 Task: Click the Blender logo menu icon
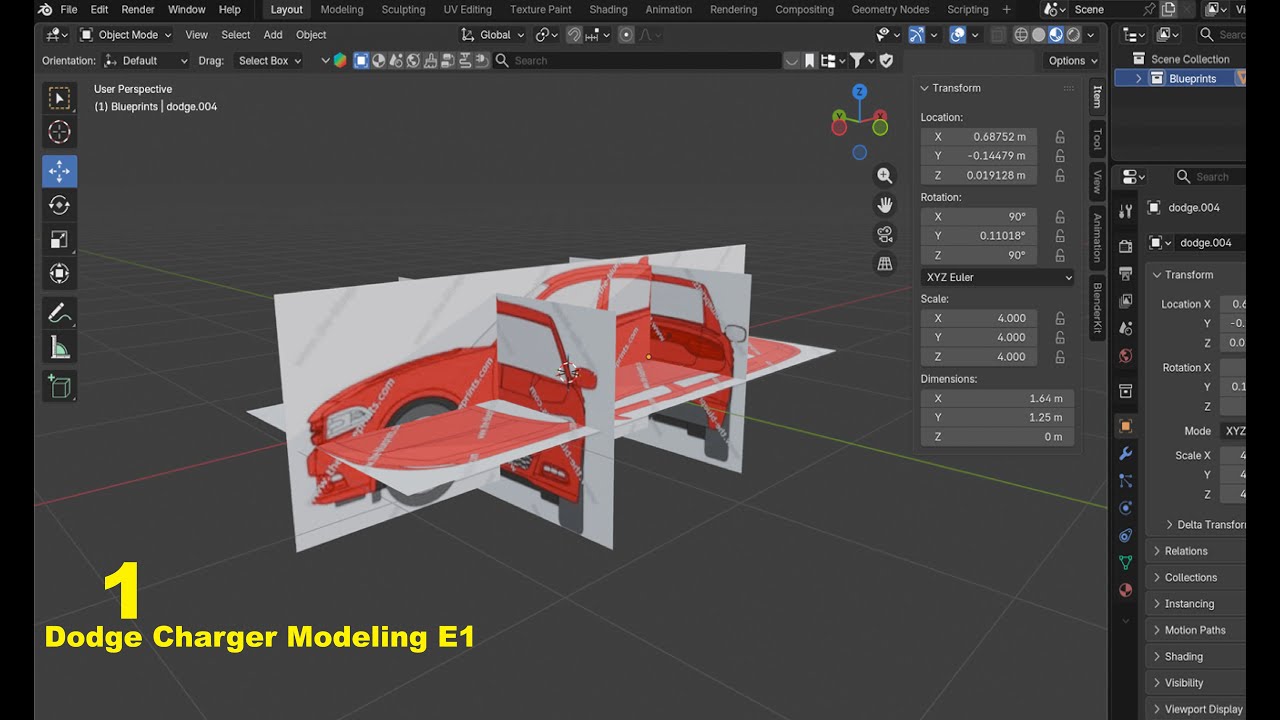[45, 9]
